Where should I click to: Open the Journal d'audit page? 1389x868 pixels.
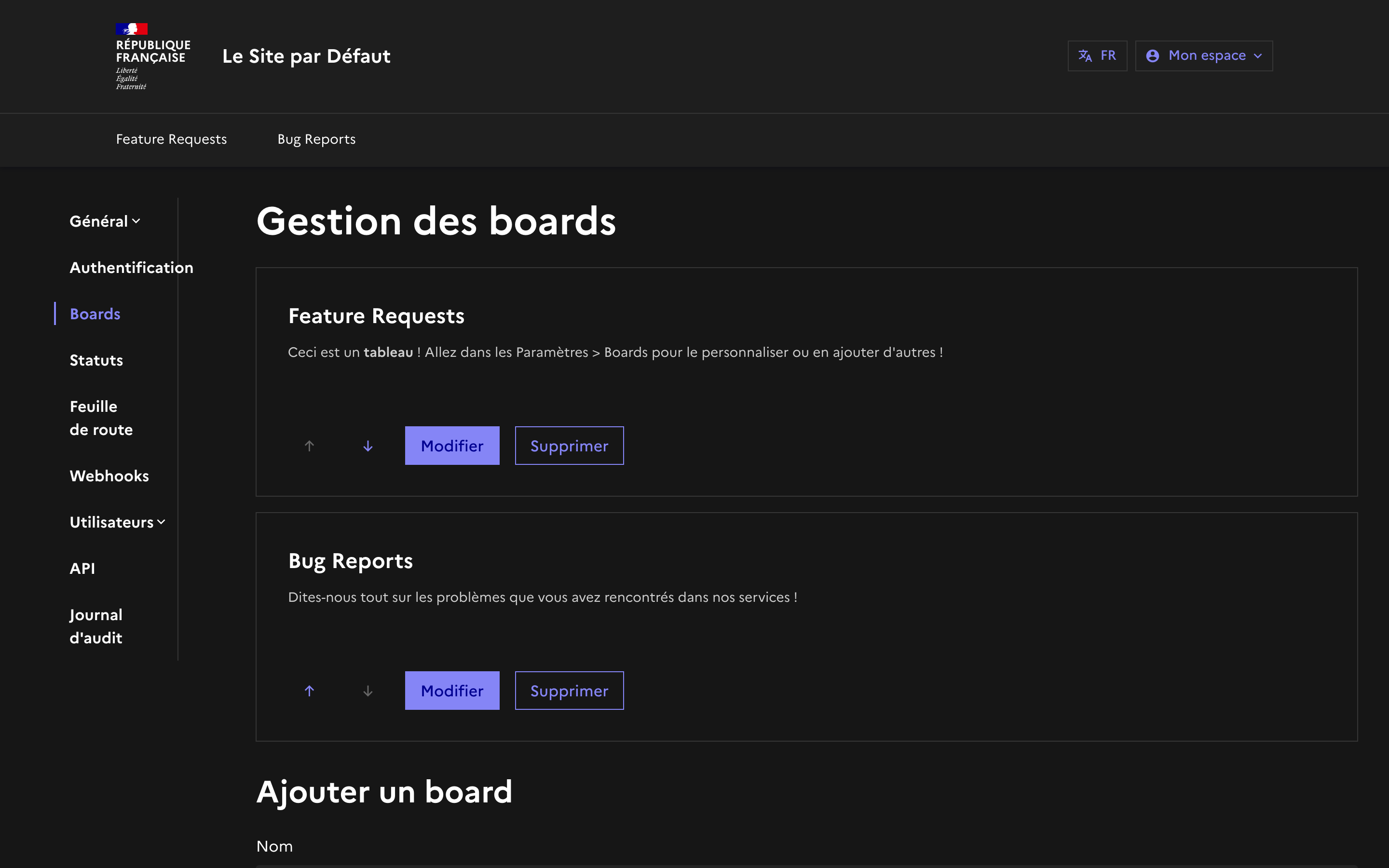click(96, 626)
